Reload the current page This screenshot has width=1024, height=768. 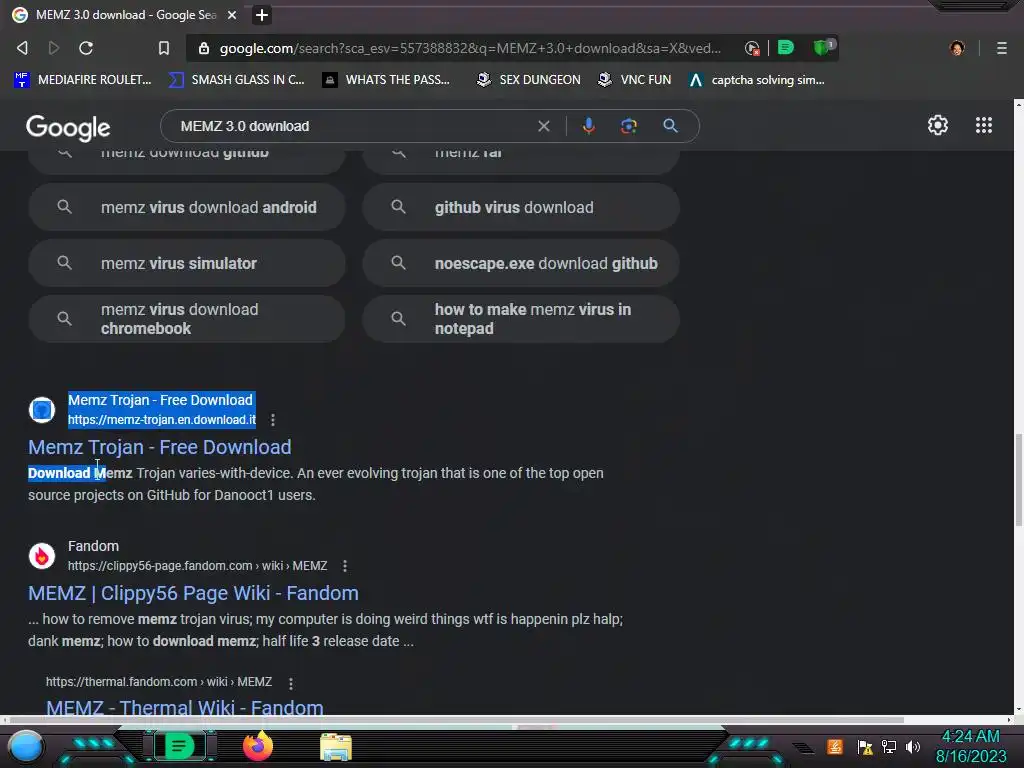(86, 48)
